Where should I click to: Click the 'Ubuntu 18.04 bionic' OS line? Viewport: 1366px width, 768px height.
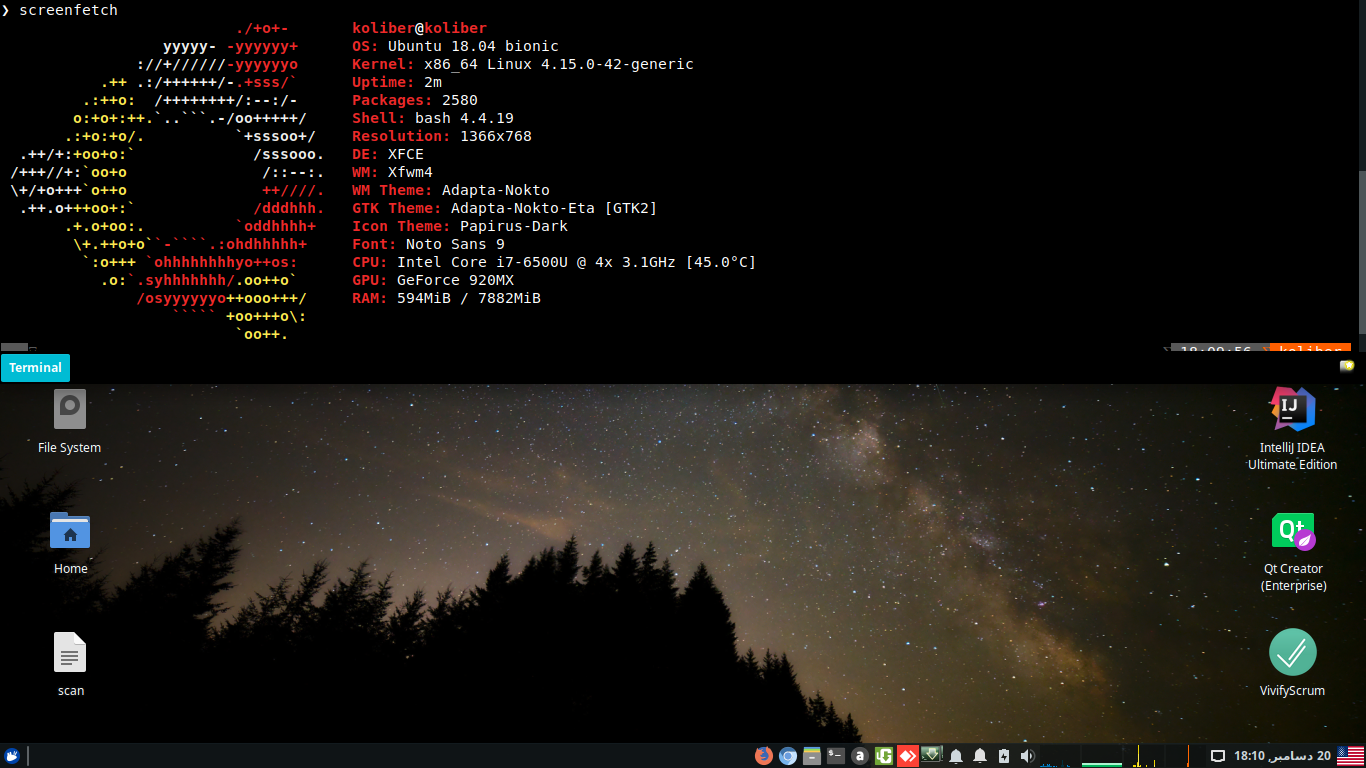point(455,46)
